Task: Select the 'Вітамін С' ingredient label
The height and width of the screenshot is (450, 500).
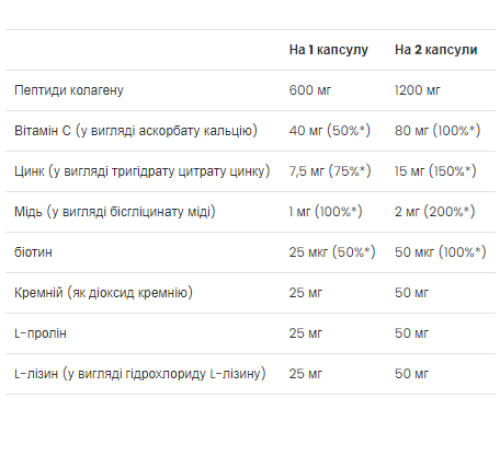Action: (136, 131)
